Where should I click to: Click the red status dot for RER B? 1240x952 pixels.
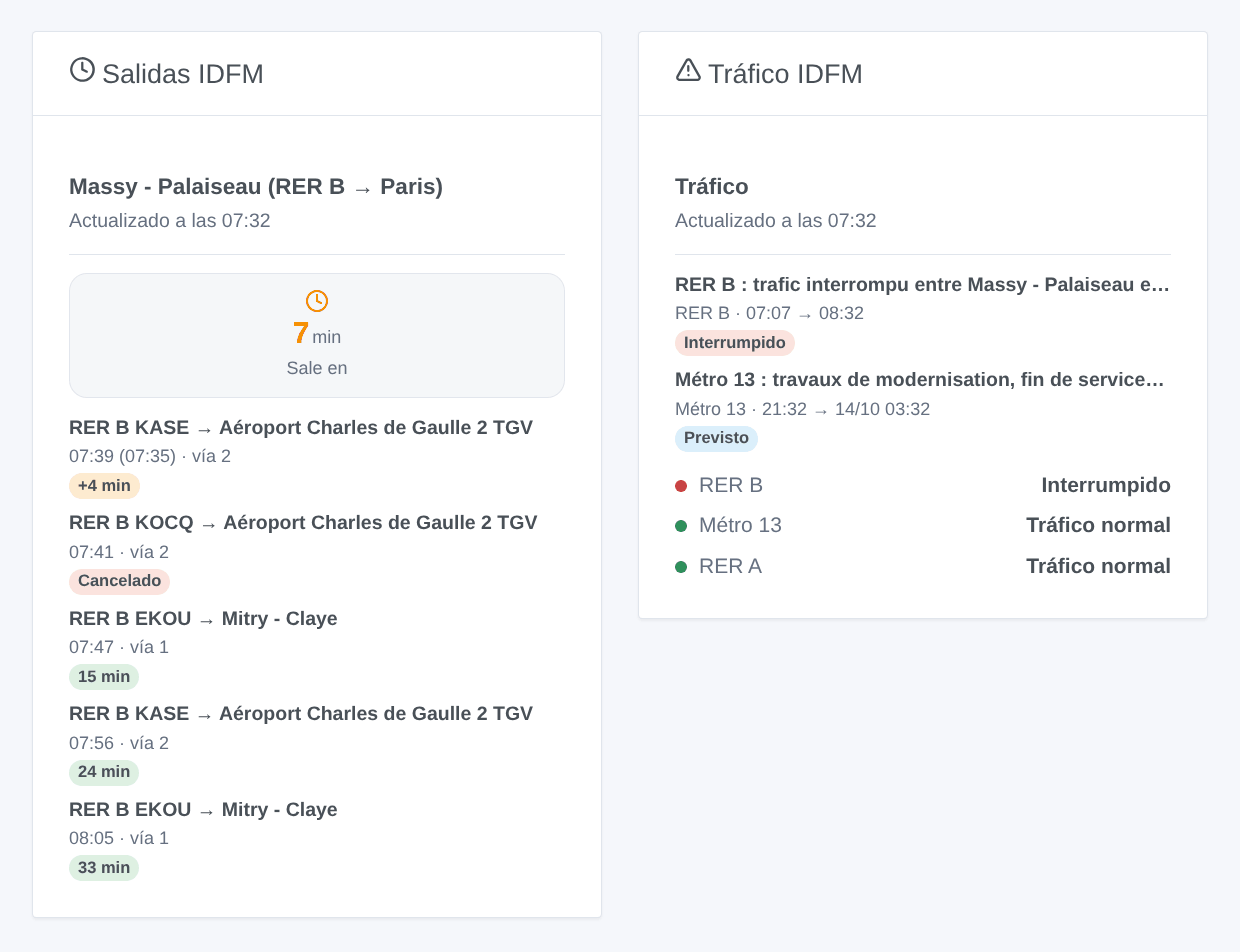(681, 486)
